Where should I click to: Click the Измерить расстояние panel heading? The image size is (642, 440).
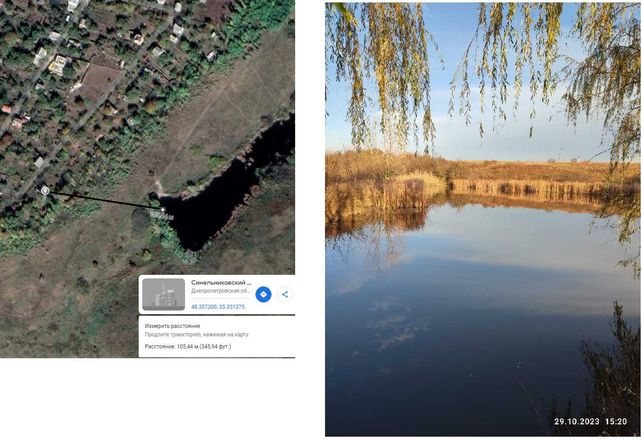pos(172,326)
